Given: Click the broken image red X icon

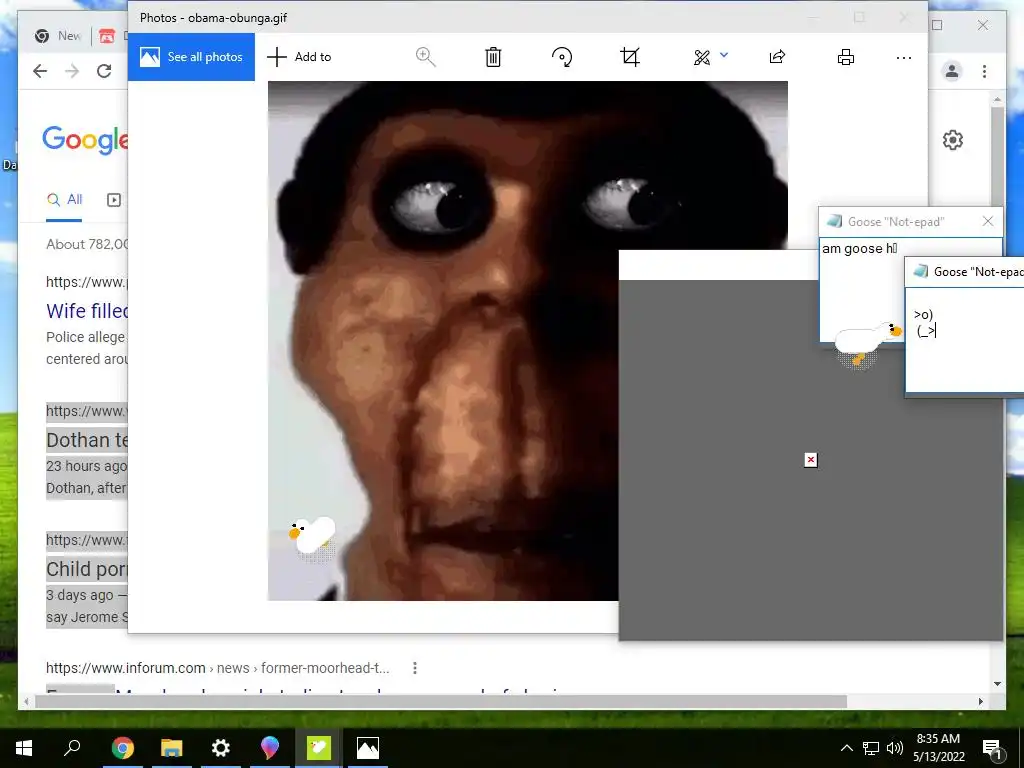Looking at the screenshot, I should click(810, 460).
